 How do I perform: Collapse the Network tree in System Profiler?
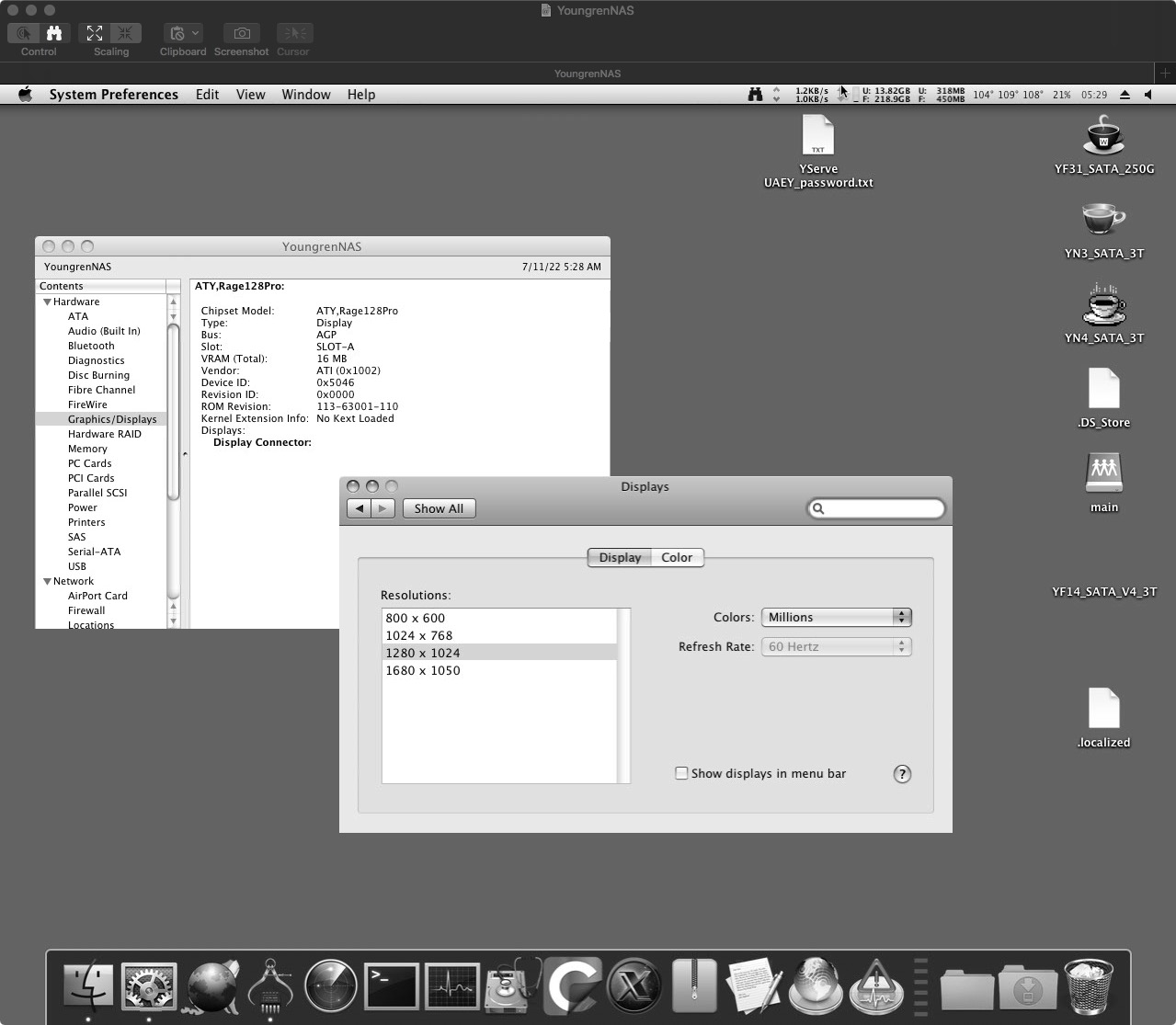point(47,581)
